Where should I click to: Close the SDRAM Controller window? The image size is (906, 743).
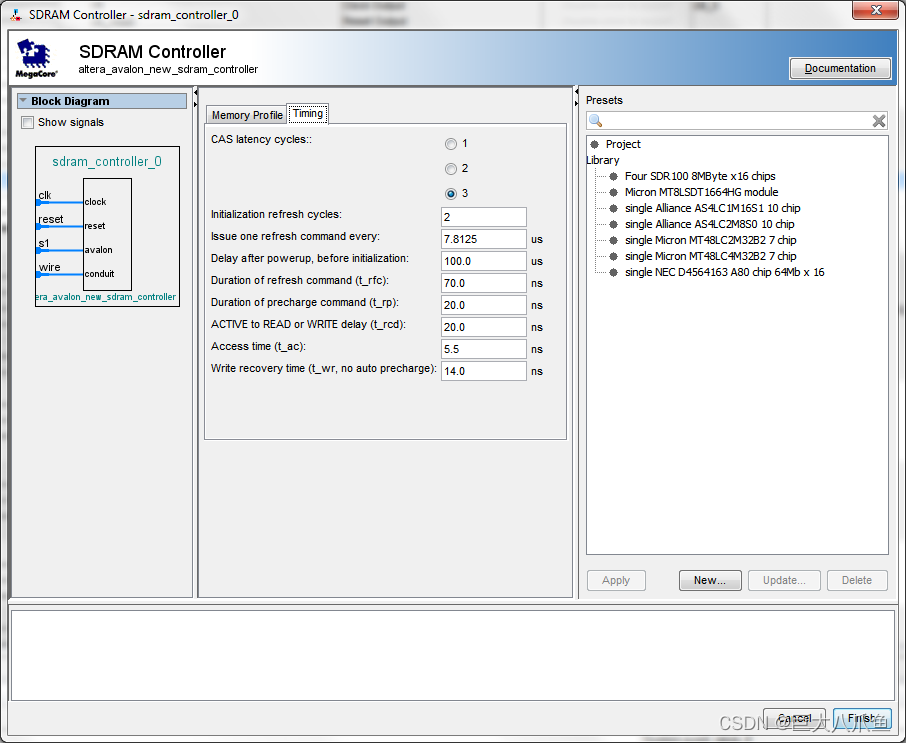(876, 10)
